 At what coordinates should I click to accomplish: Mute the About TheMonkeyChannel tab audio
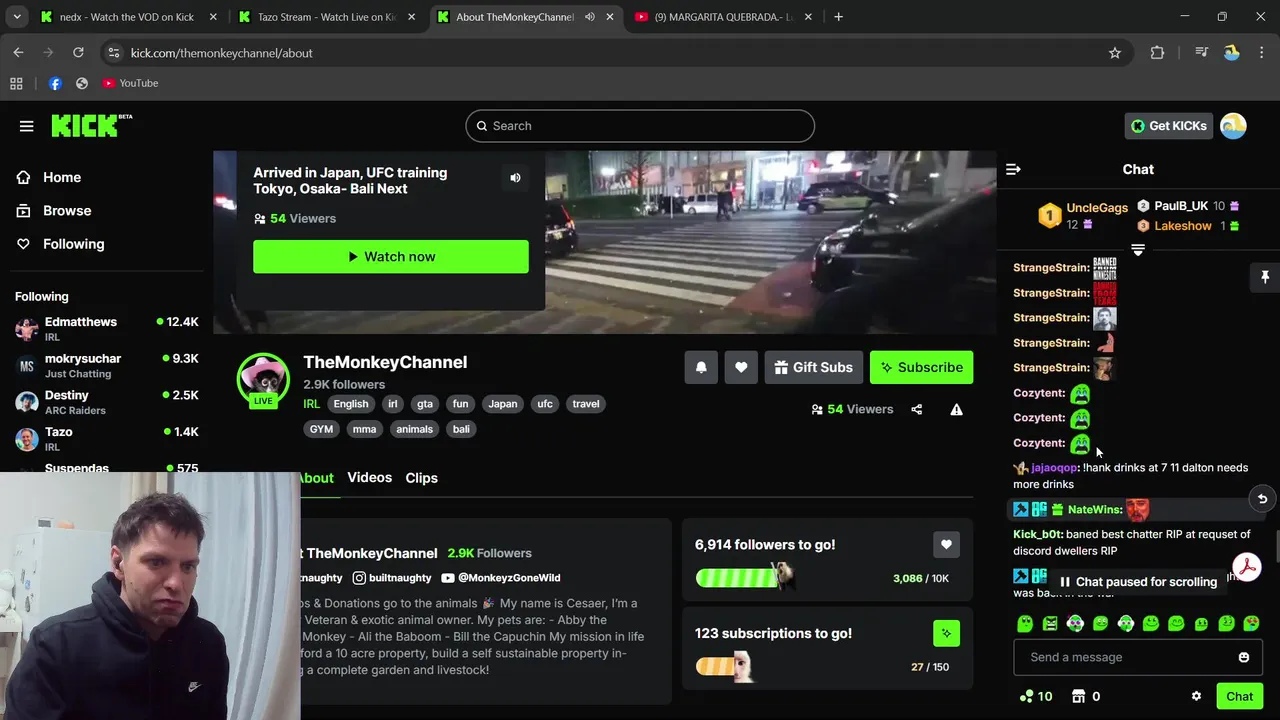pos(589,17)
